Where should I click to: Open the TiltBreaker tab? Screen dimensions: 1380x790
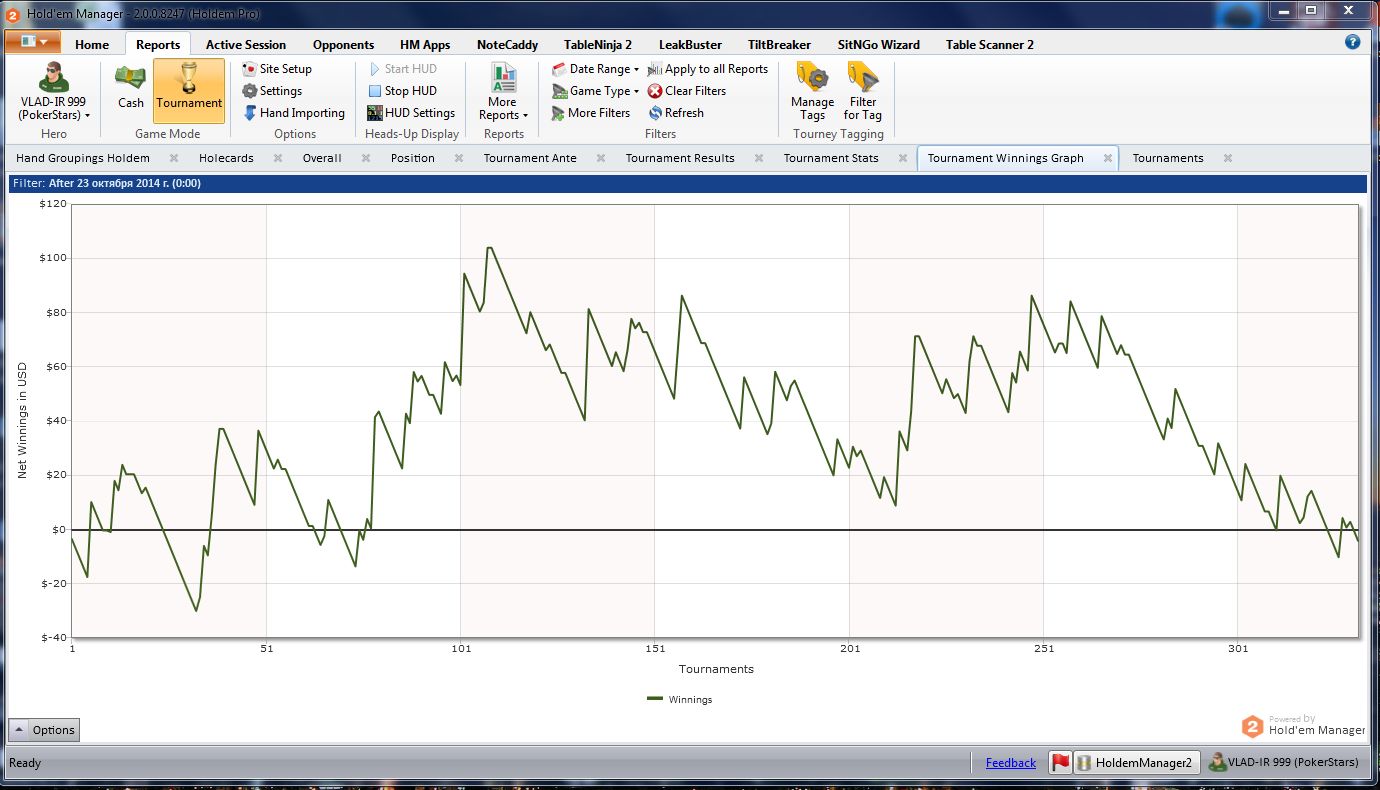click(x=779, y=44)
